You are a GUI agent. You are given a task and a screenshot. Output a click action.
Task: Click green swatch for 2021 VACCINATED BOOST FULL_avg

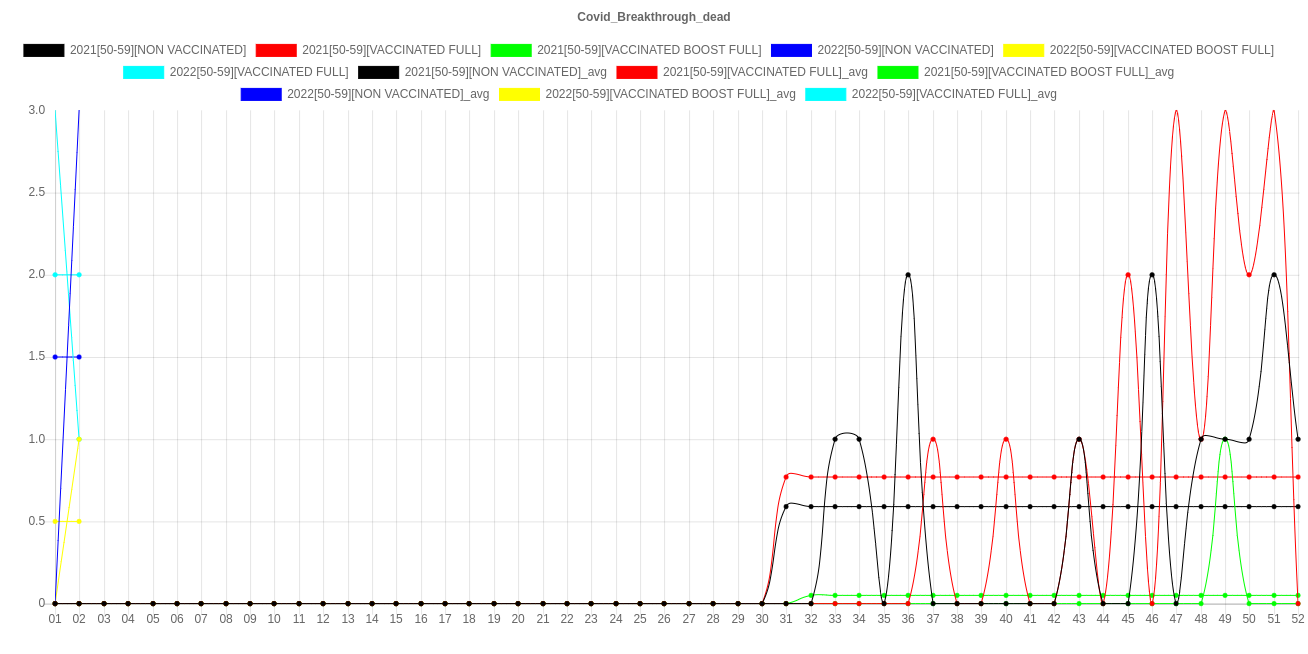(x=897, y=72)
